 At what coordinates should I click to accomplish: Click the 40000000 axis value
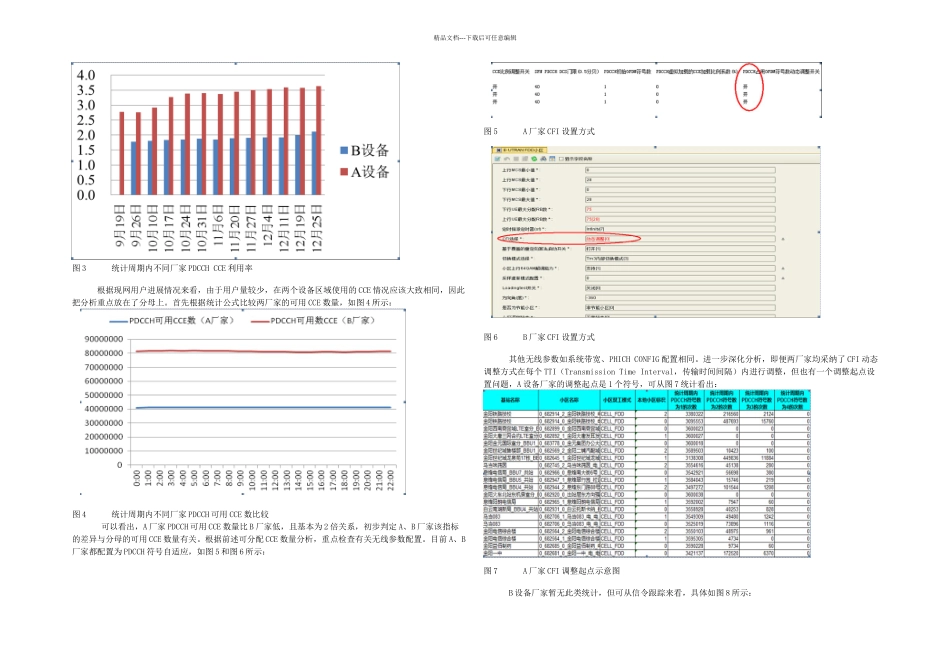(104, 409)
